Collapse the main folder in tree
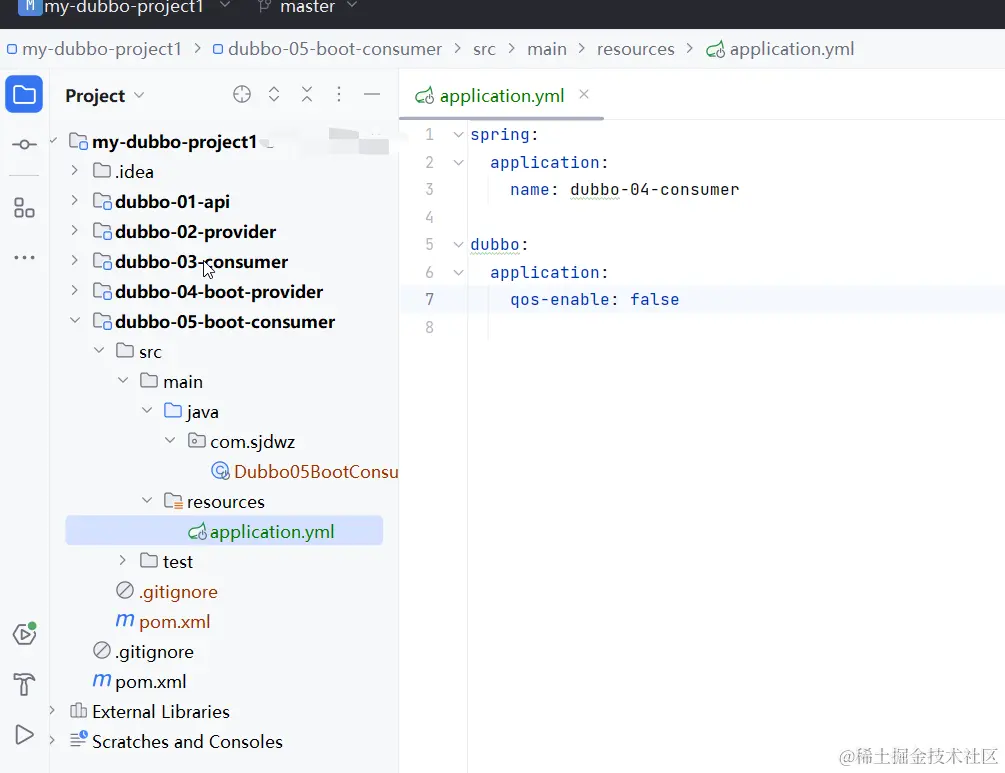This screenshot has height=773, width=1005. pyautogui.click(x=122, y=381)
